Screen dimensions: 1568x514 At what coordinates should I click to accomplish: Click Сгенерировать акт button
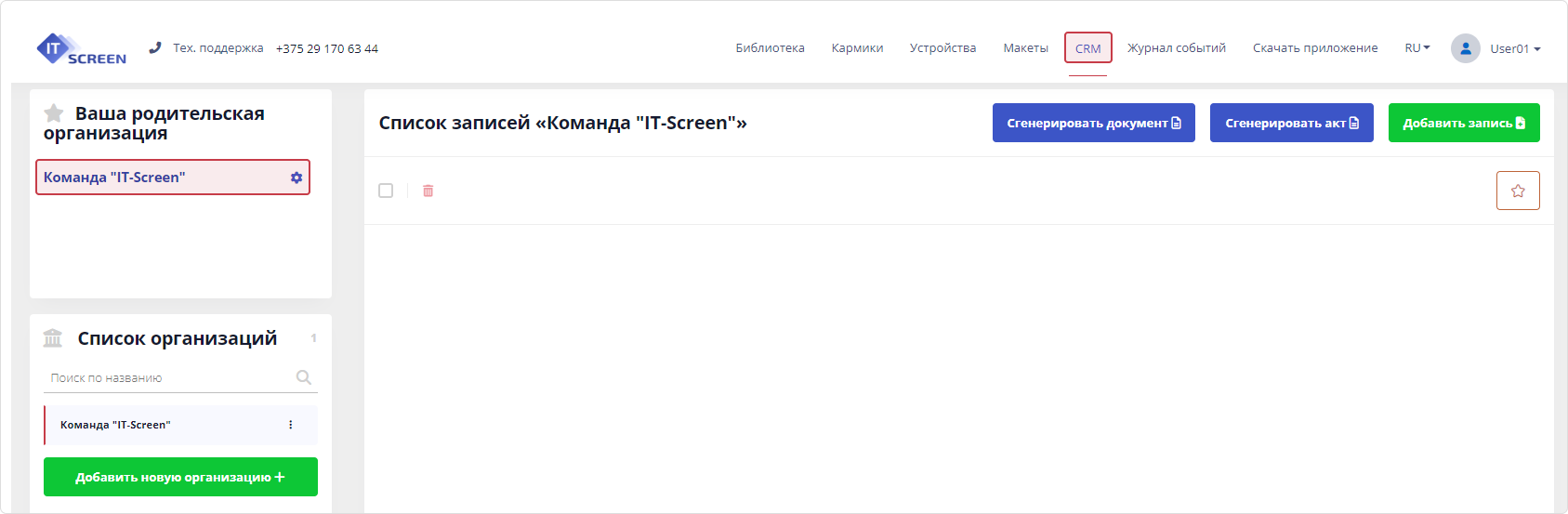pos(1292,123)
